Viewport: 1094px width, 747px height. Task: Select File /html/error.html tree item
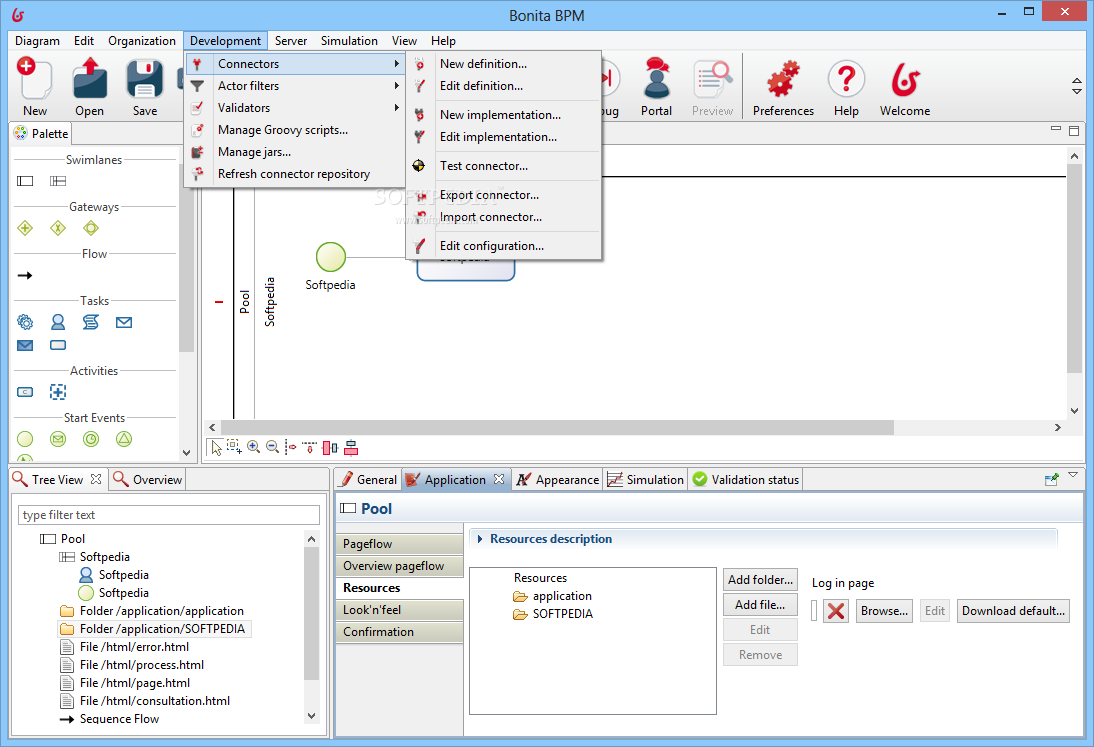click(x=126, y=647)
